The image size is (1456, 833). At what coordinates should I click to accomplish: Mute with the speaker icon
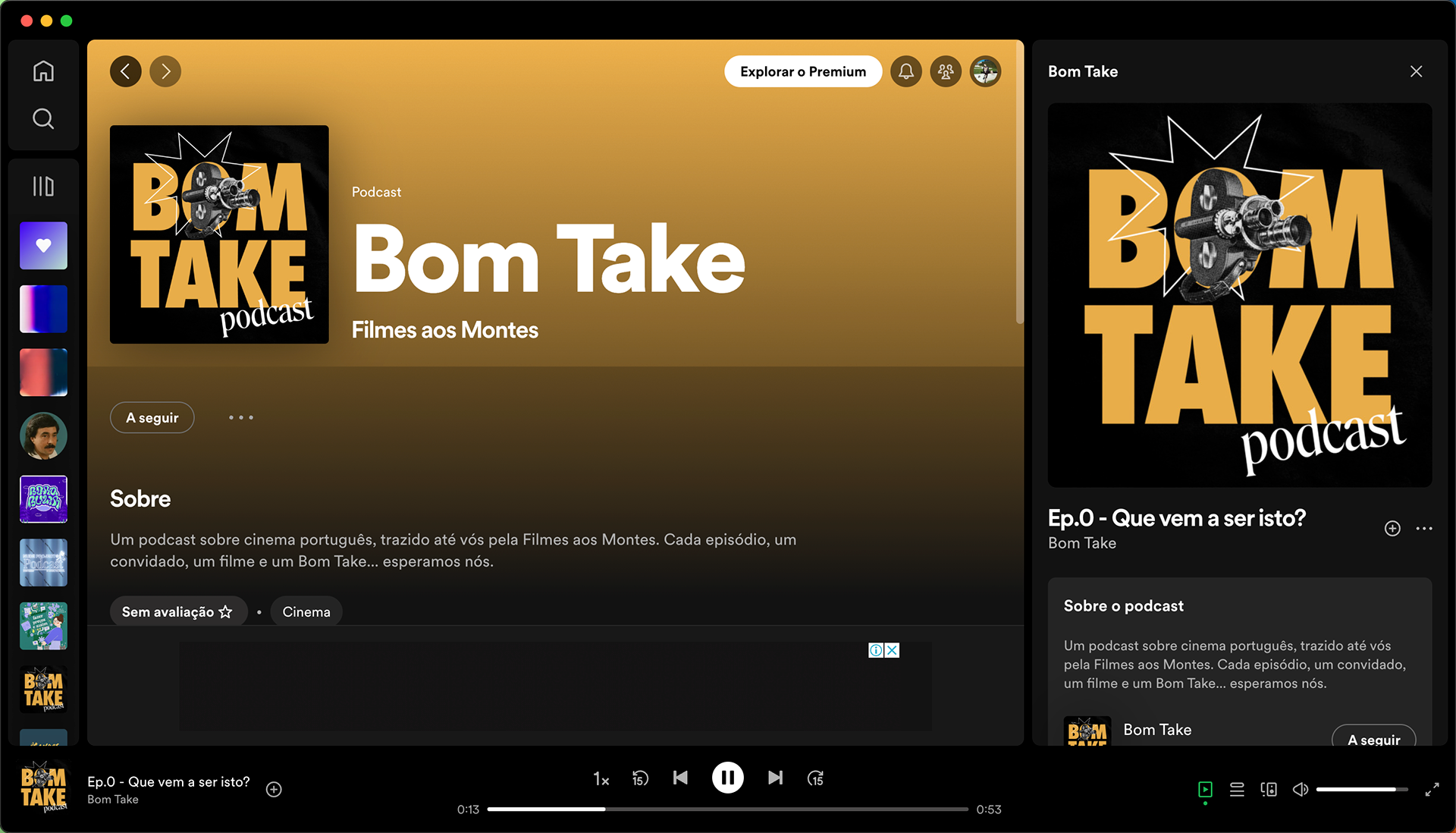1301,790
